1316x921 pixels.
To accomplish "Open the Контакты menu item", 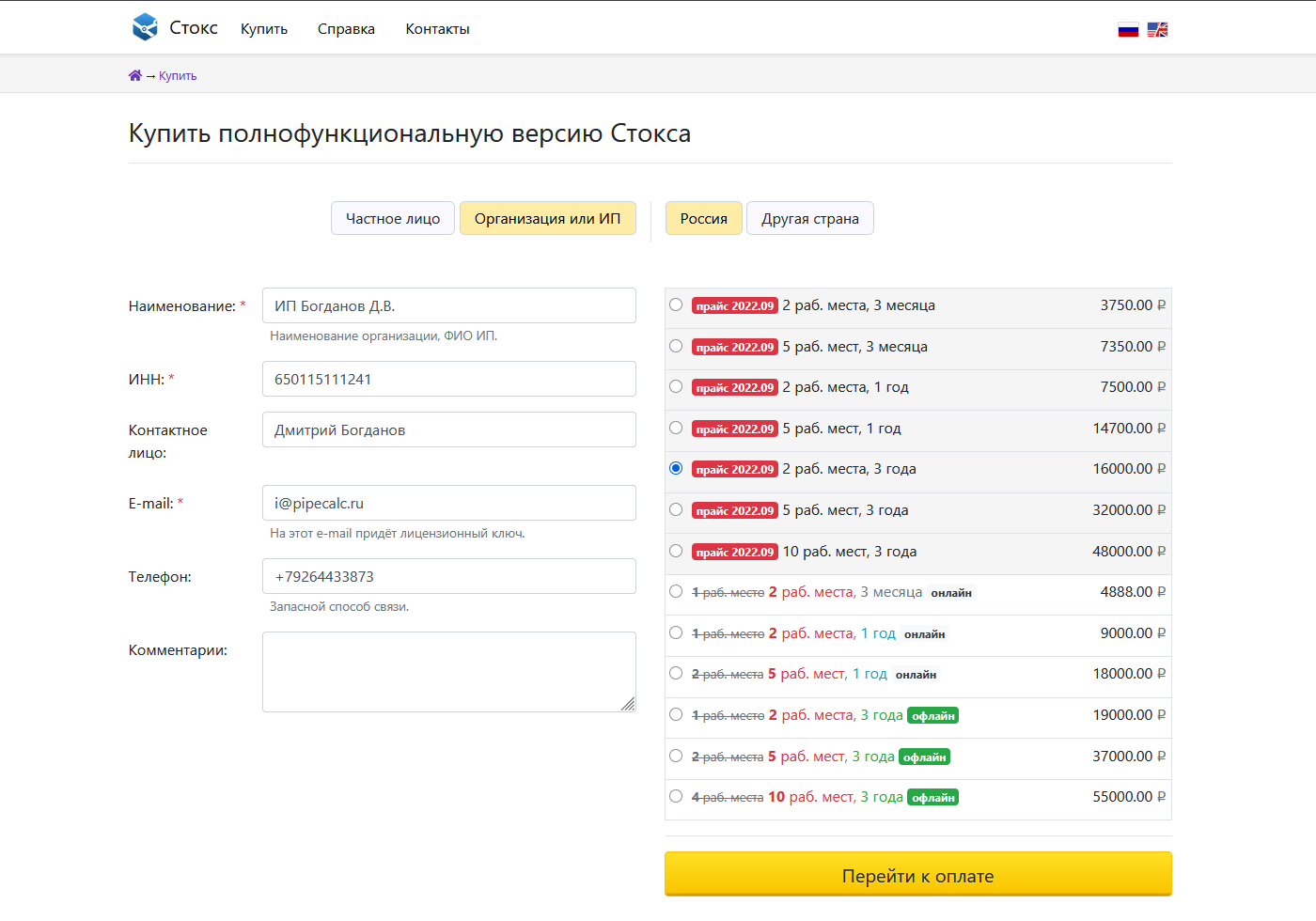I will (437, 29).
